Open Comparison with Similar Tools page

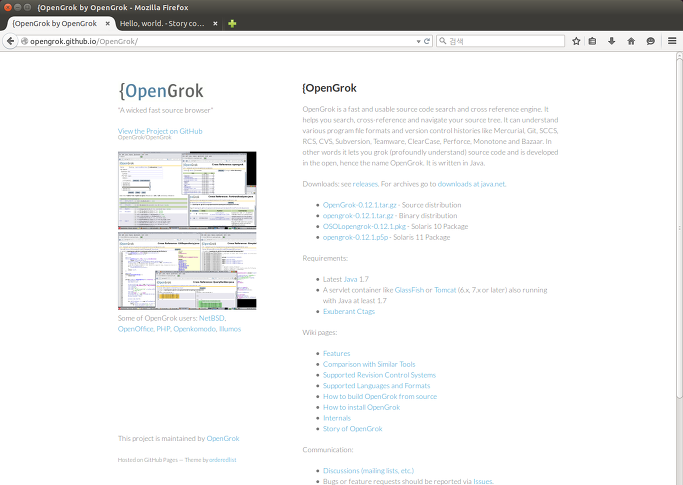click(369, 364)
